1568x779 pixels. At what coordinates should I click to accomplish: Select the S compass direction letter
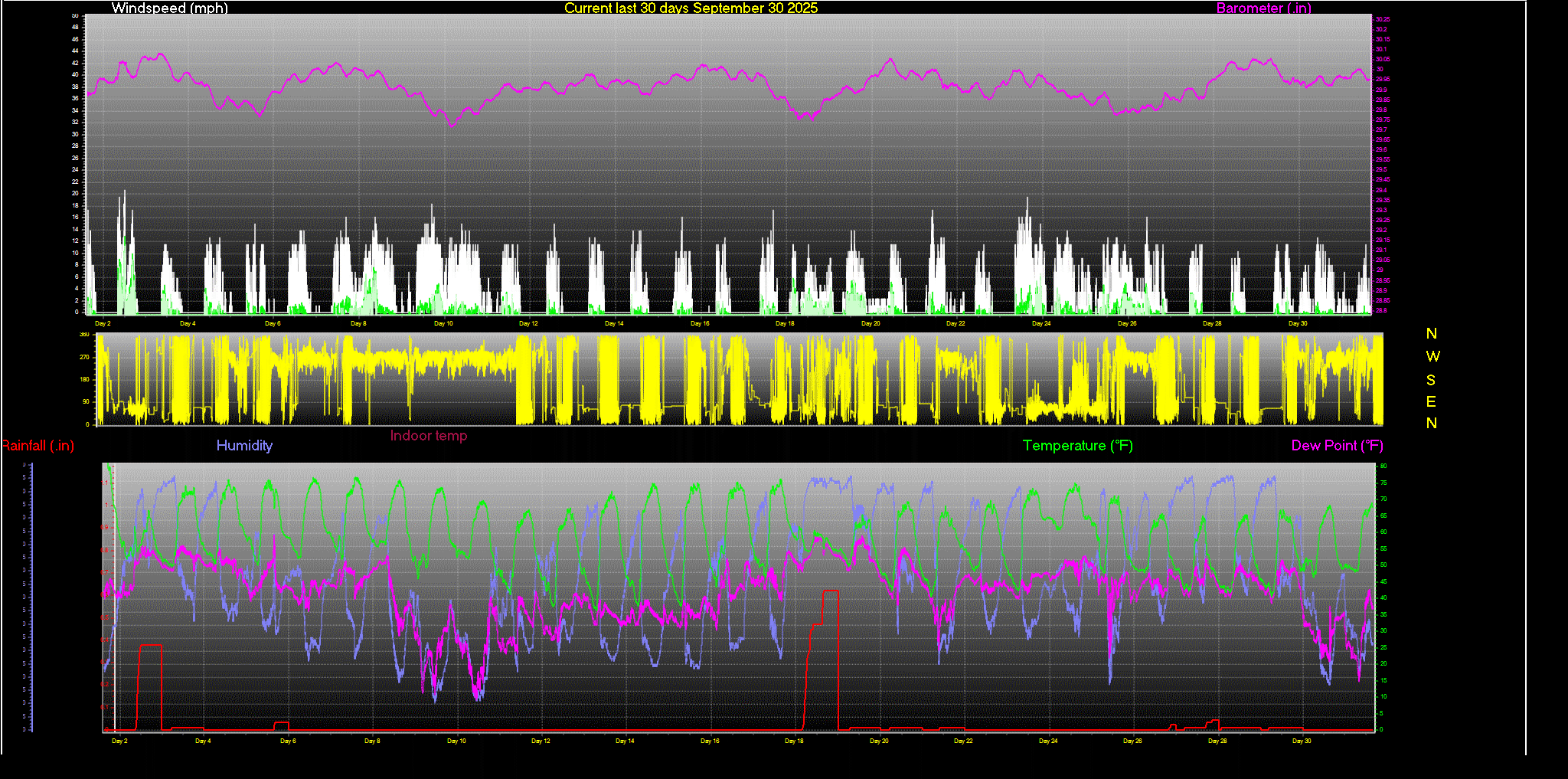(x=1431, y=380)
